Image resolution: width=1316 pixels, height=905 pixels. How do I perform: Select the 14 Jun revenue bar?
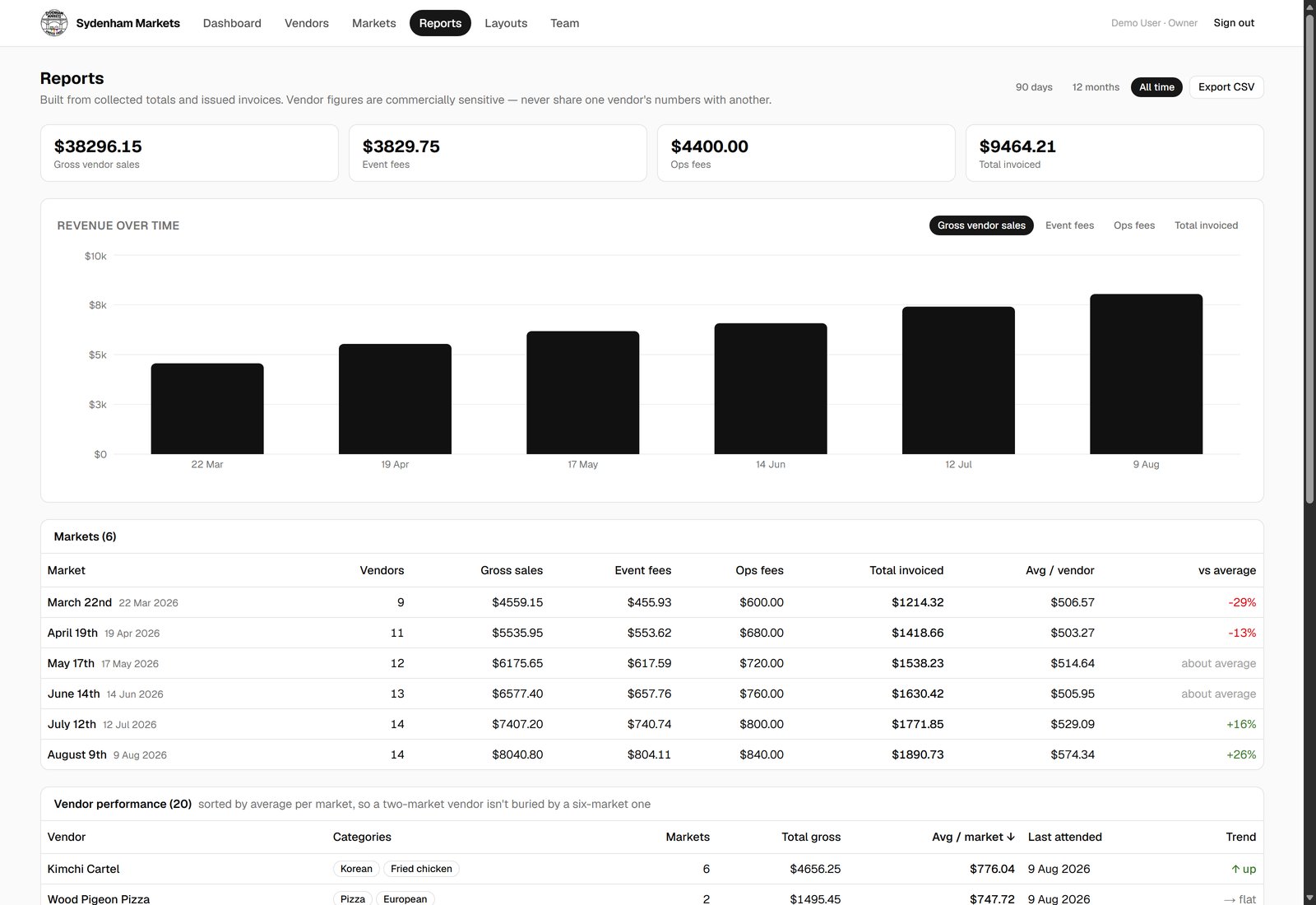click(x=771, y=388)
